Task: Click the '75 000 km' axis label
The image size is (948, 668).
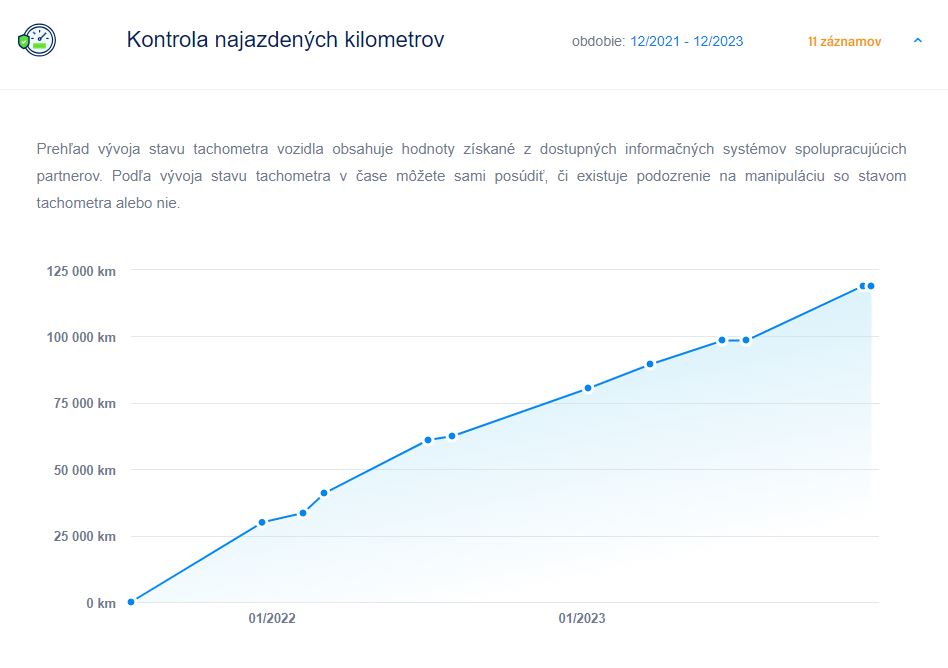Action: [x=85, y=403]
